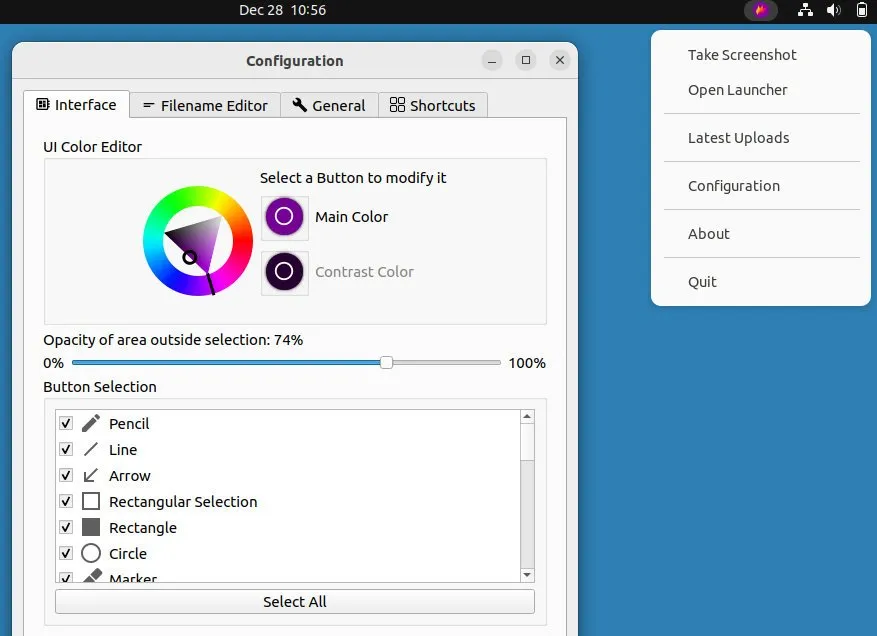Uncheck the Pencil checkbox
This screenshot has height=636, width=877.
66,423
